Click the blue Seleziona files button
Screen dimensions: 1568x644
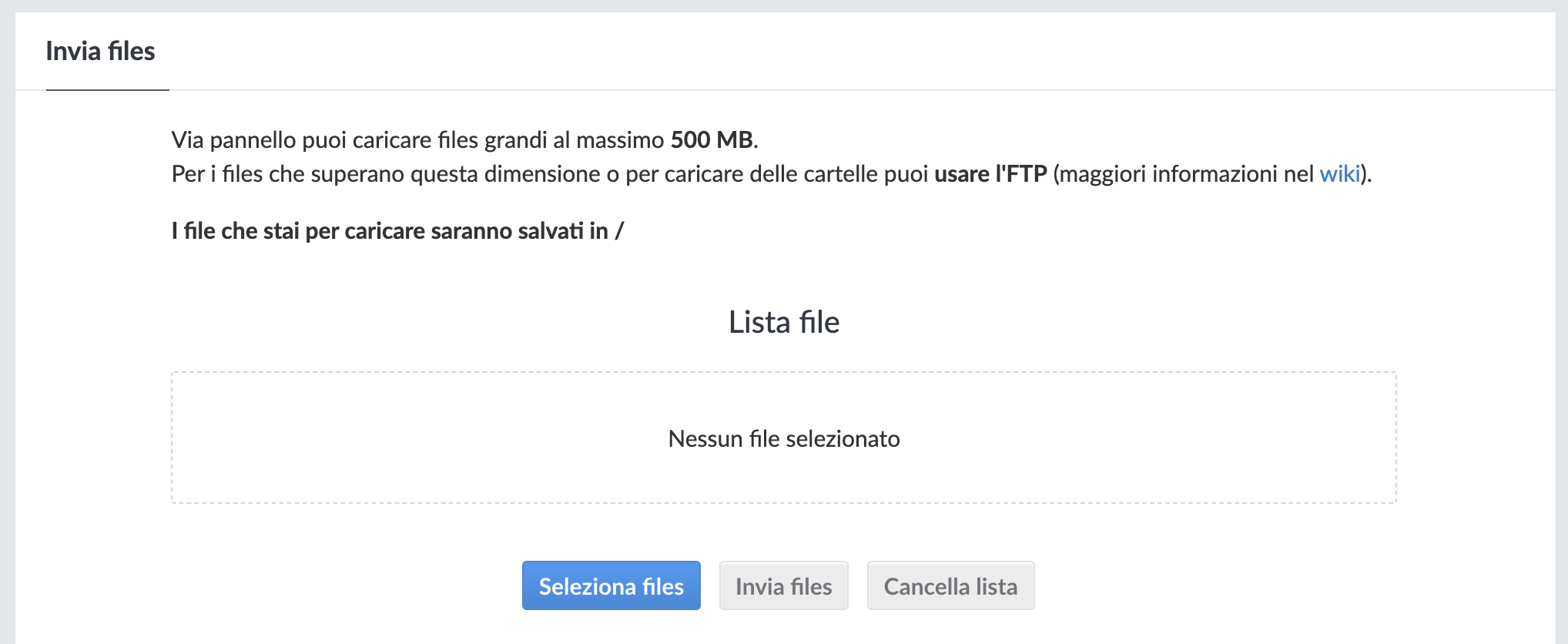[x=611, y=585]
